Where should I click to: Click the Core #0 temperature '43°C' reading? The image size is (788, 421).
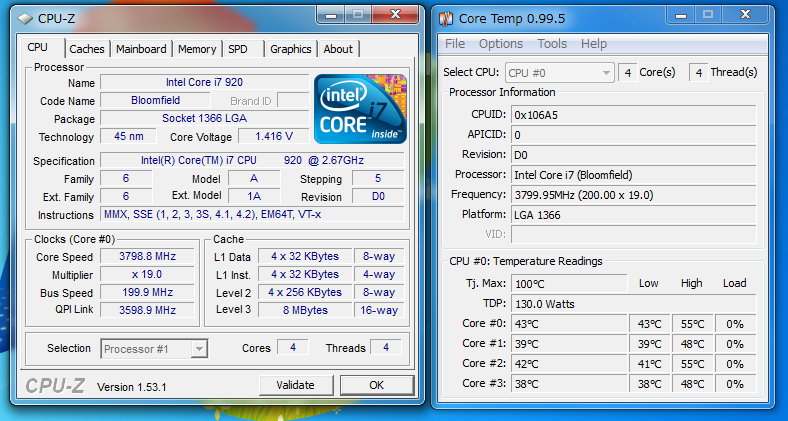click(x=569, y=324)
